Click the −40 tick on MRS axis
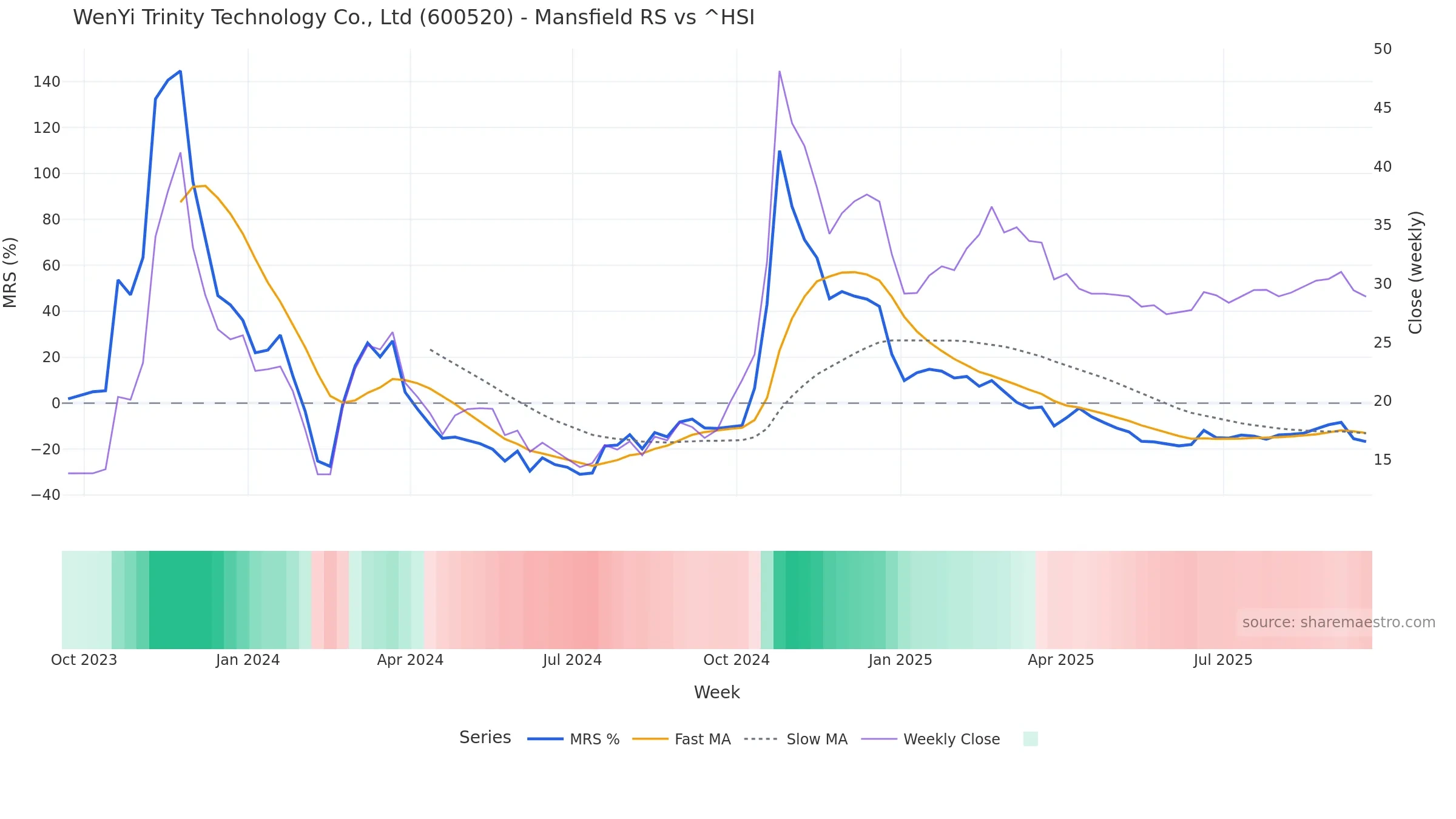Screen dimensions: 1456x819 click(x=46, y=495)
